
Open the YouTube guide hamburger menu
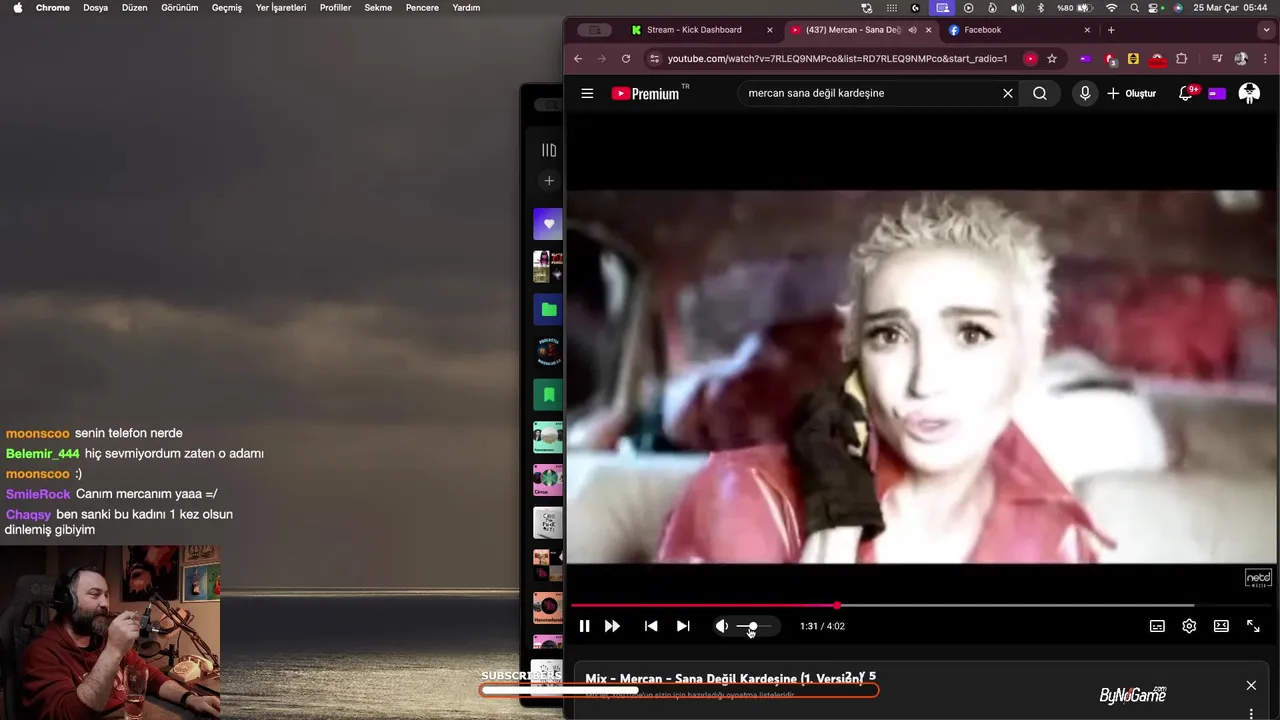587,93
